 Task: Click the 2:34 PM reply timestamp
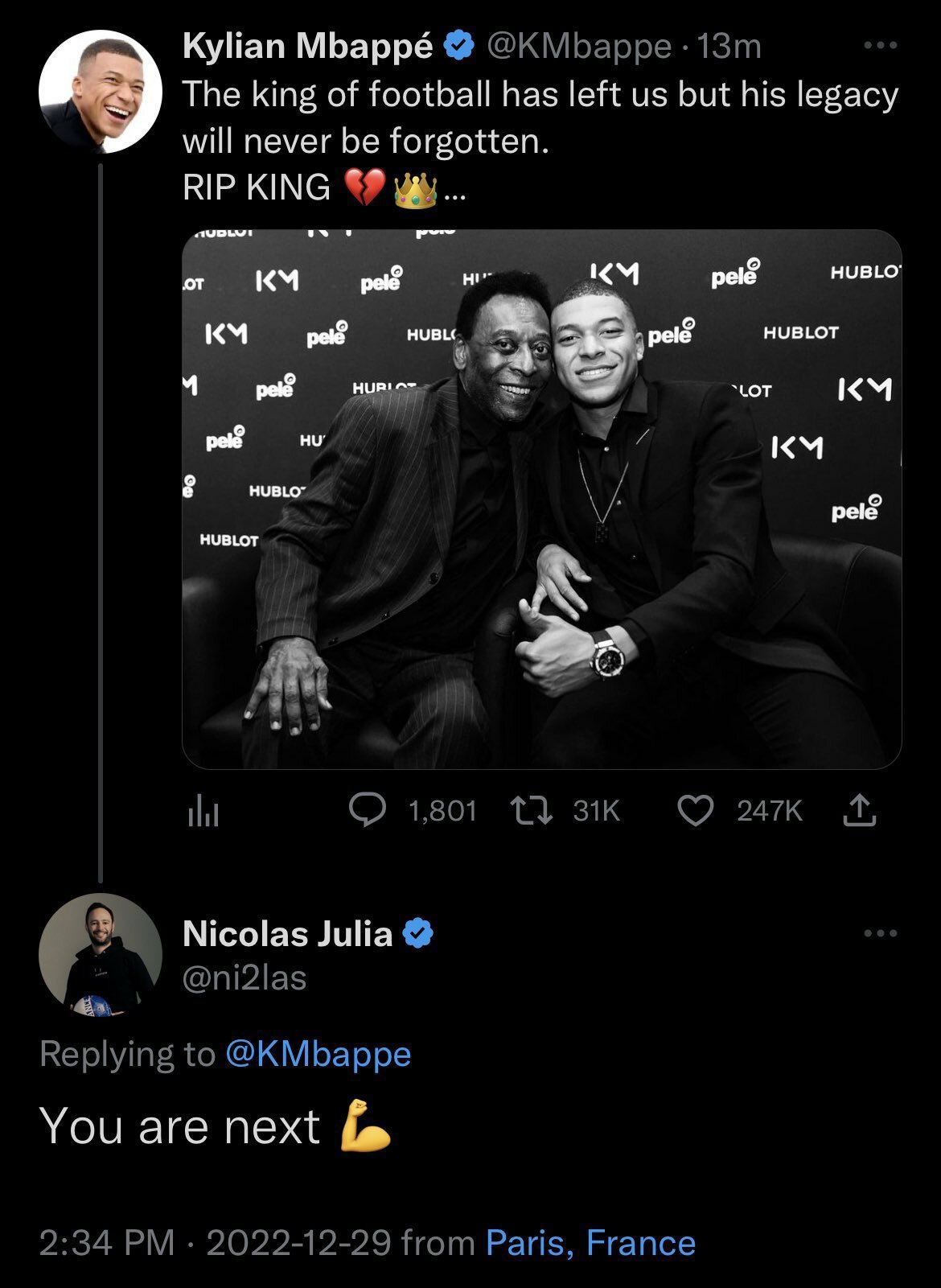pos(106,1243)
